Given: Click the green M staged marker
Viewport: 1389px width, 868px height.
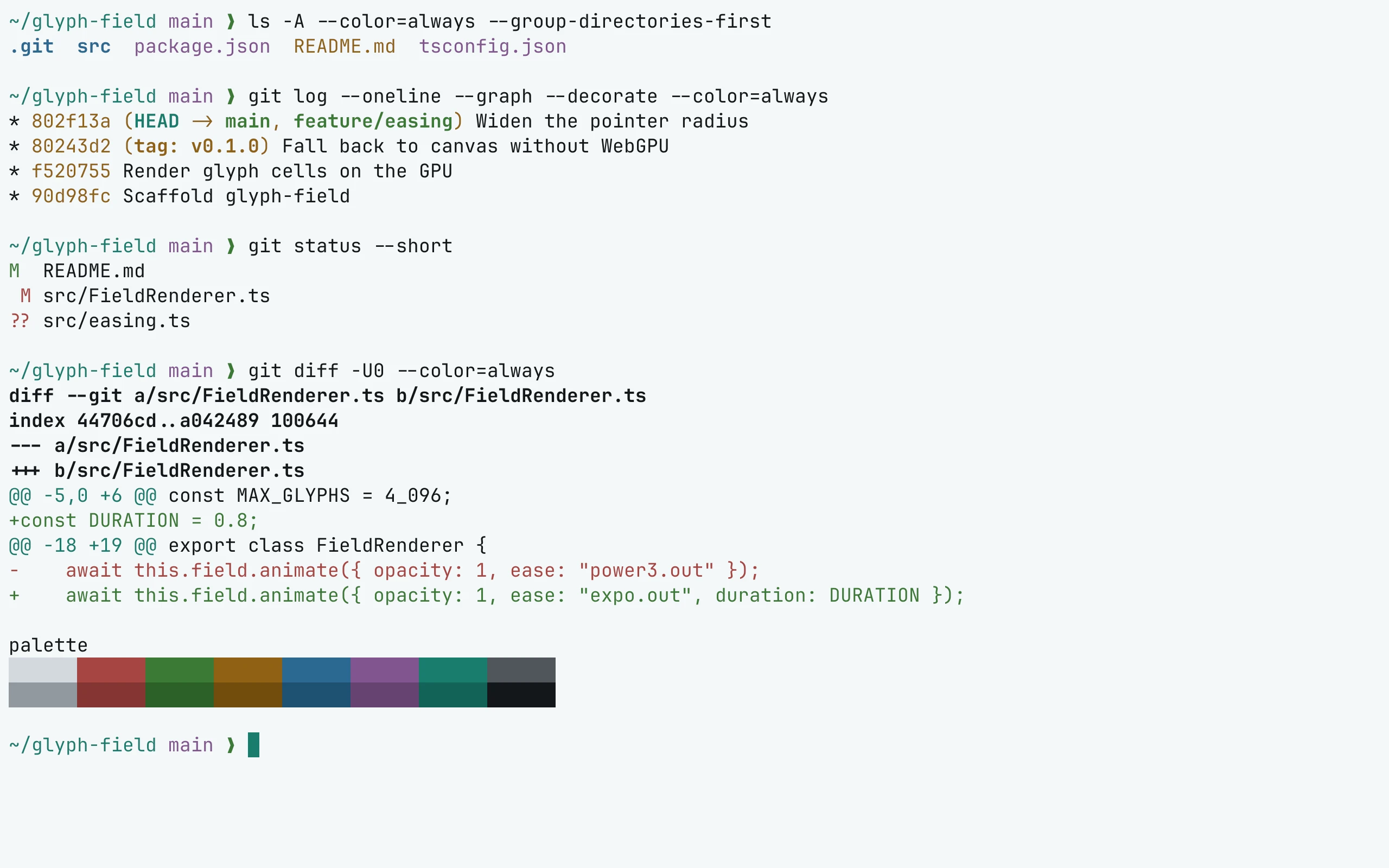Looking at the screenshot, I should point(14,271).
